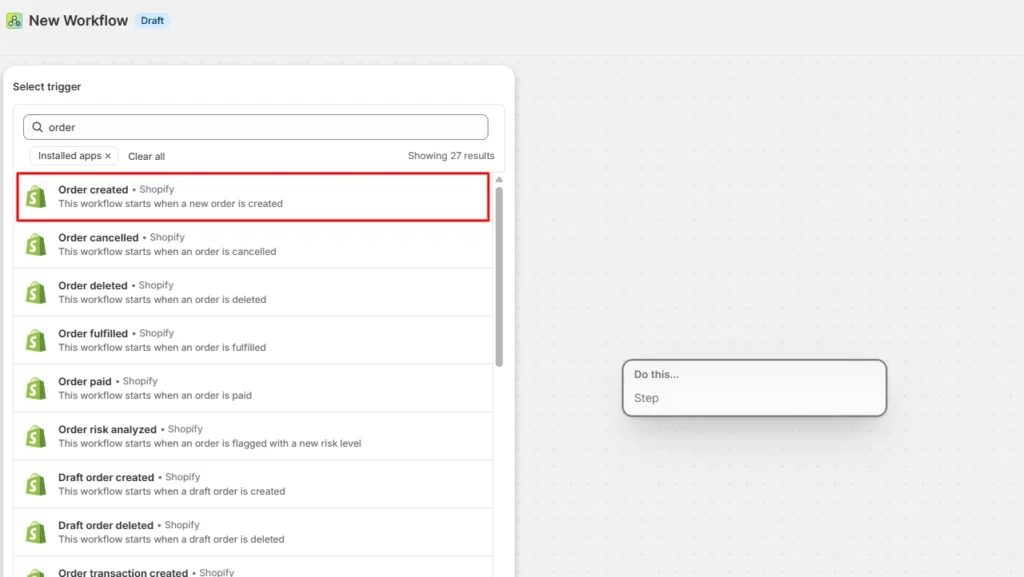Click the Shopify bag icon for Order risk analyzed

[36, 437]
